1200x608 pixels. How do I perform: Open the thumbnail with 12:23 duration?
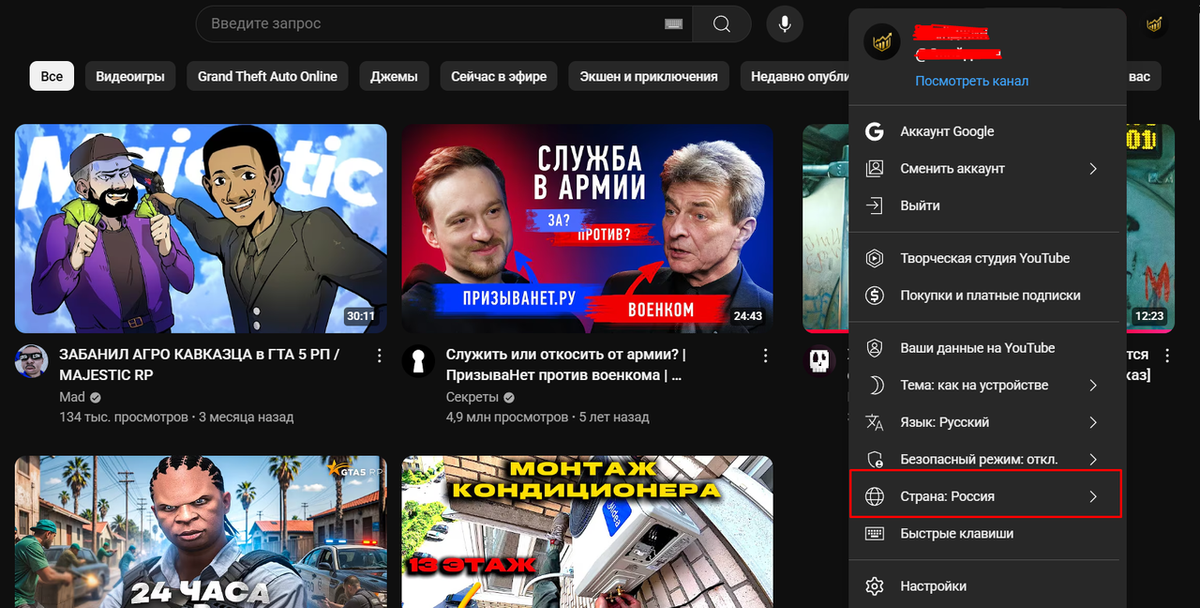pos(1149,228)
